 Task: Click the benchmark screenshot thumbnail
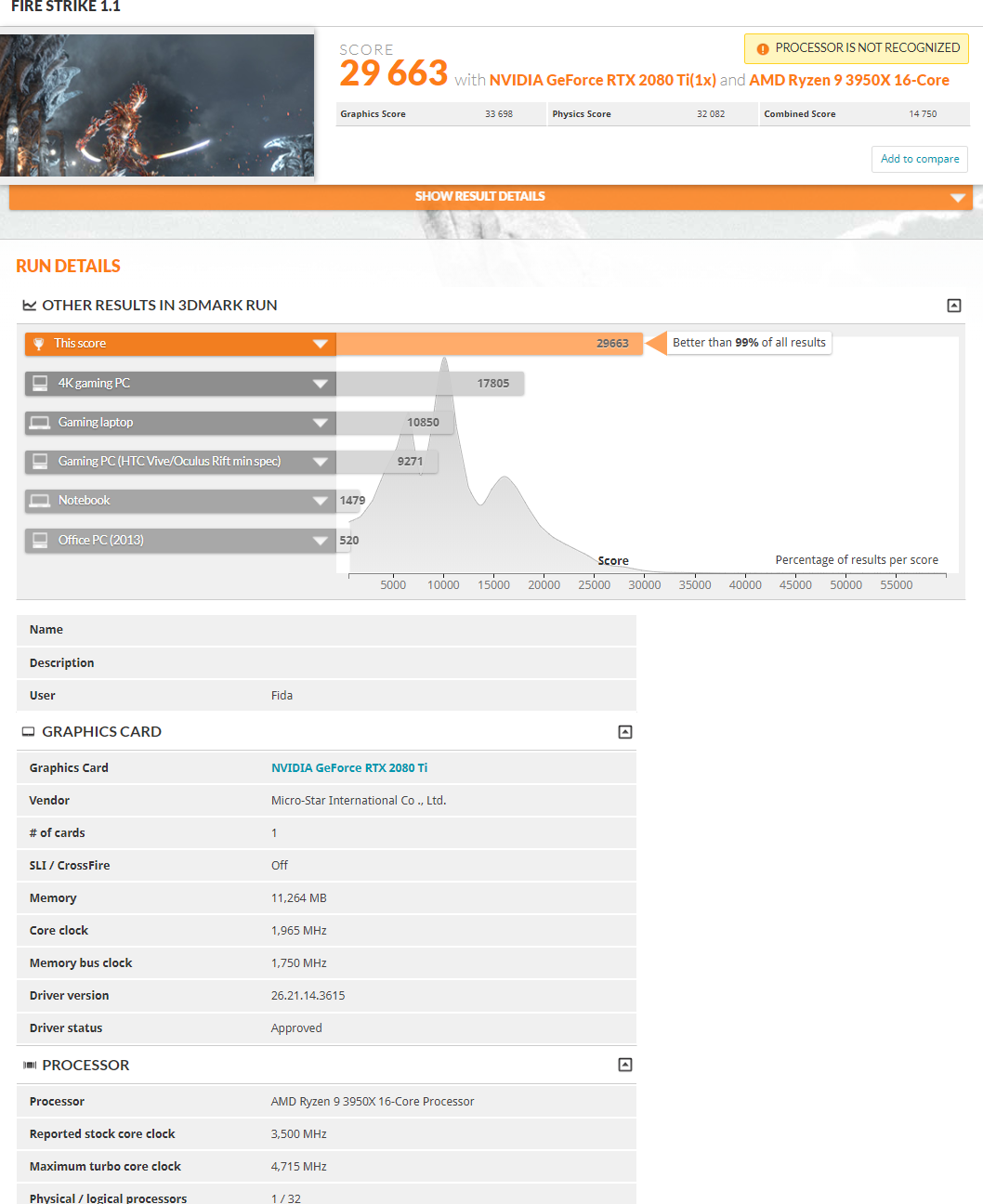click(157, 104)
